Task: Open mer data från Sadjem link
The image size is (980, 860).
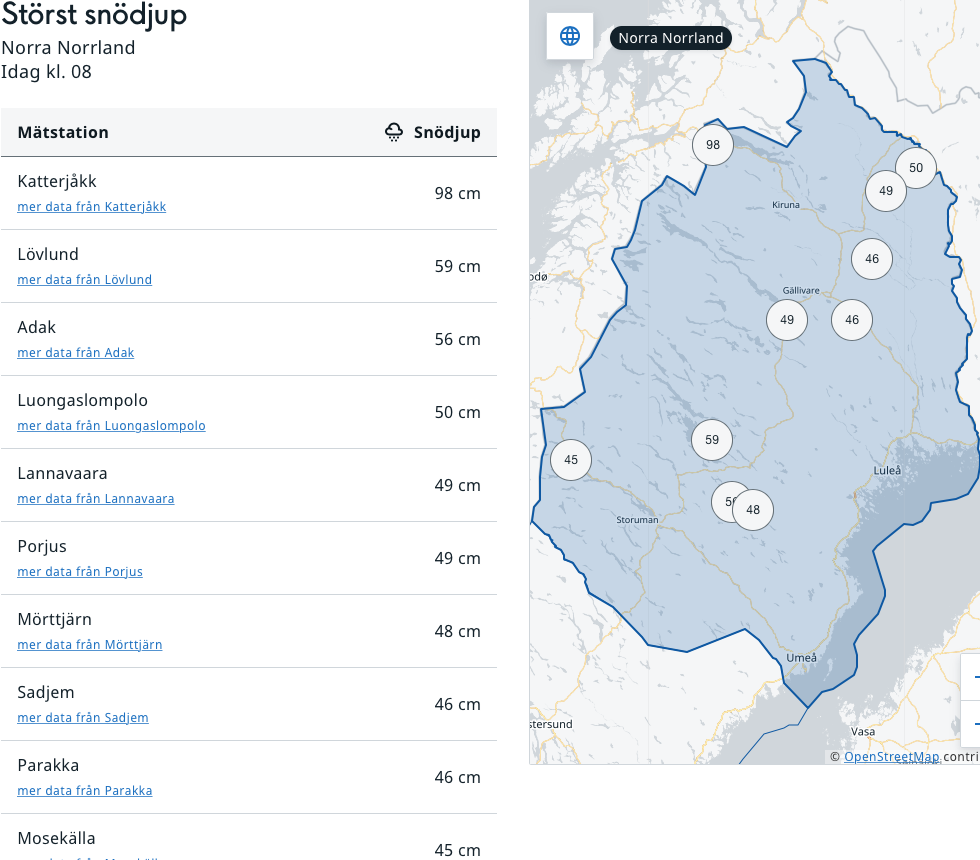Action: pyautogui.click(x=83, y=718)
